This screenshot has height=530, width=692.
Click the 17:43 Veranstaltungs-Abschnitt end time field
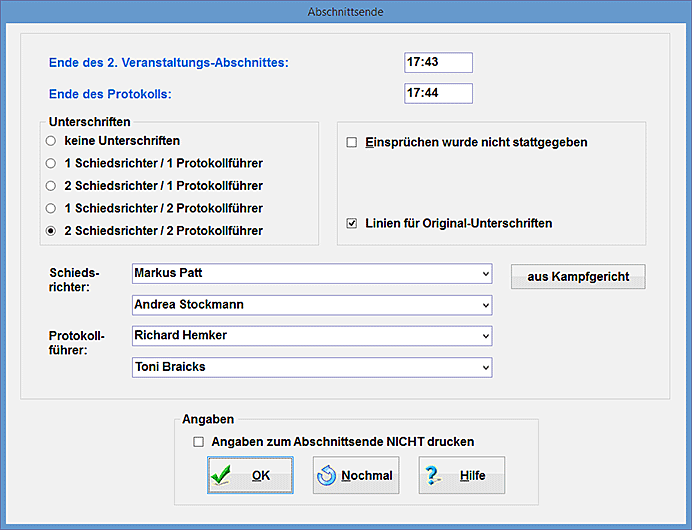(438, 63)
